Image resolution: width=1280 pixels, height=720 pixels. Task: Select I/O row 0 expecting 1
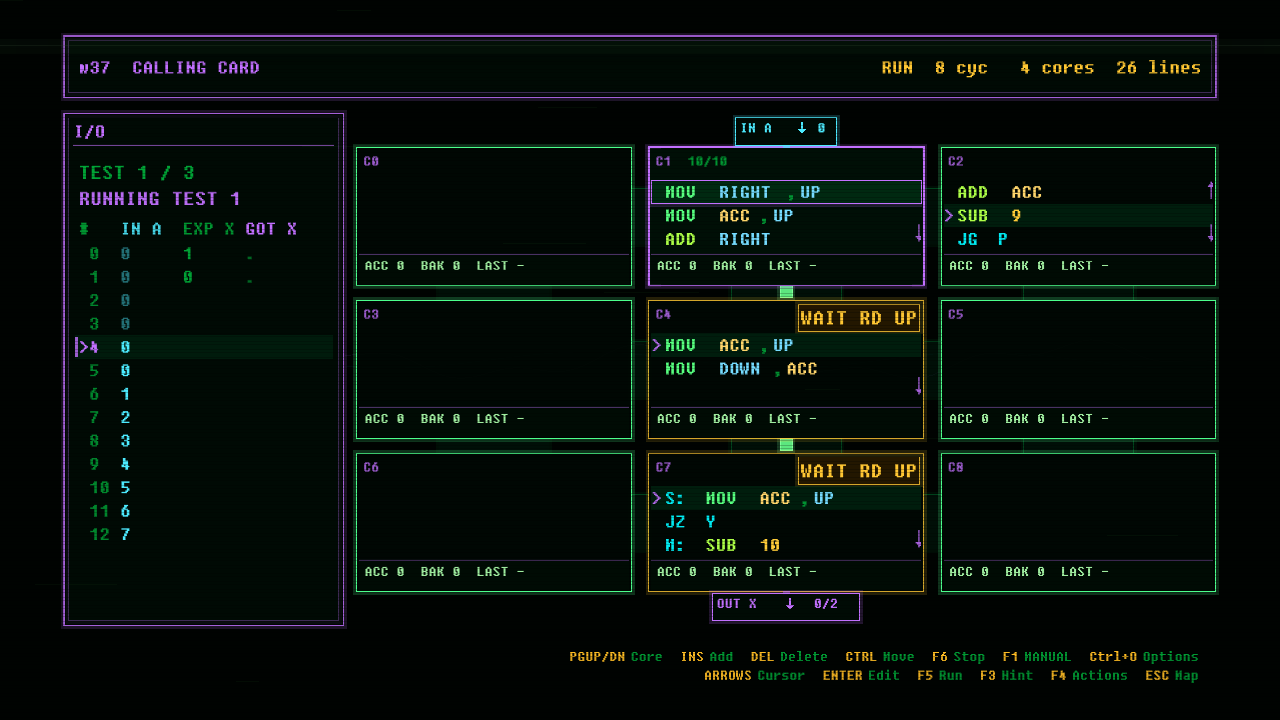pyautogui.click(x=204, y=254)
